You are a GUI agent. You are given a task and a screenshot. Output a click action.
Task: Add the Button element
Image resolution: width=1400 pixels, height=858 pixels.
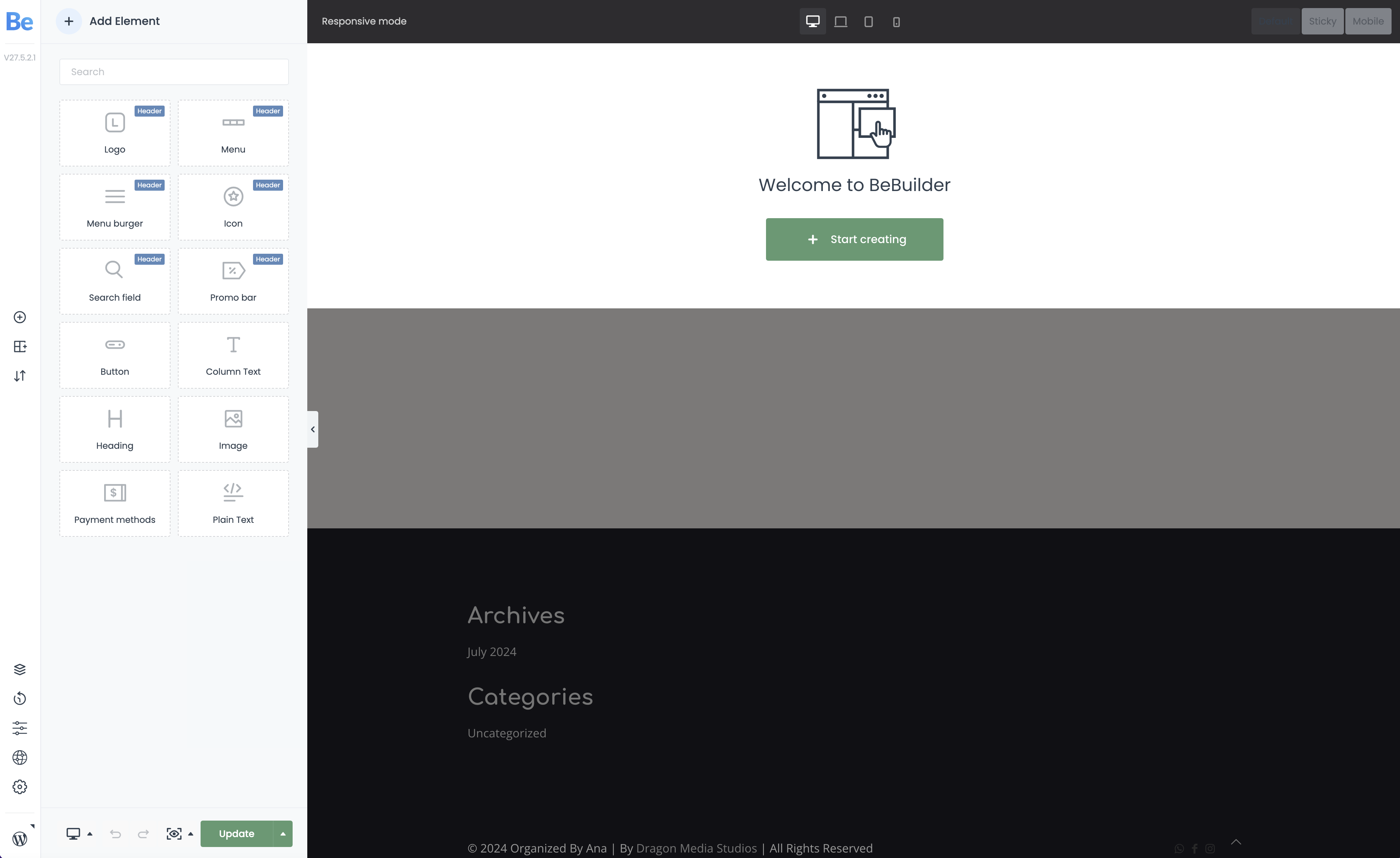point(115,356)
